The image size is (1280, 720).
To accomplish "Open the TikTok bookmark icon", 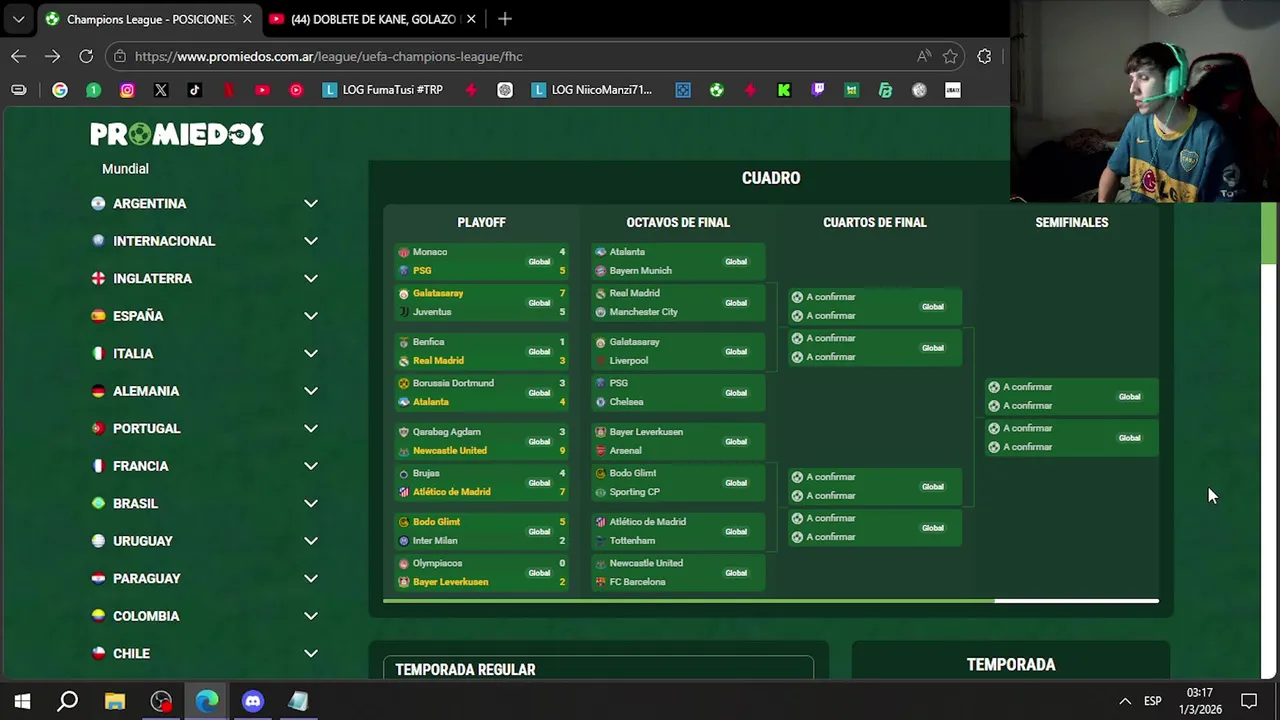I will tap(194, 90).
